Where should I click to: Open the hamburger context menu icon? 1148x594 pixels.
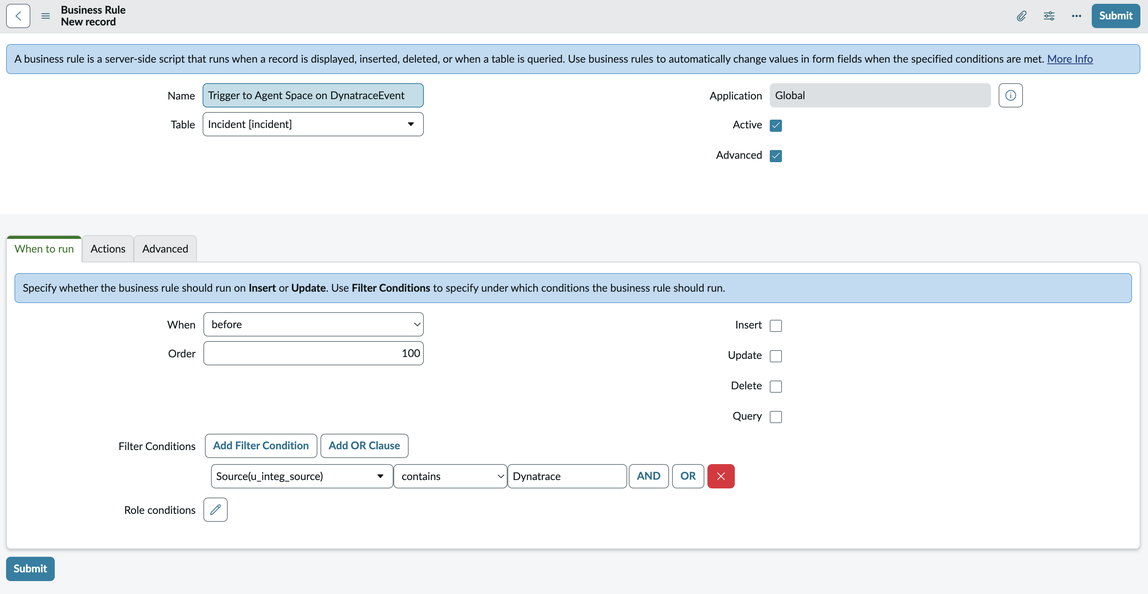45,16
